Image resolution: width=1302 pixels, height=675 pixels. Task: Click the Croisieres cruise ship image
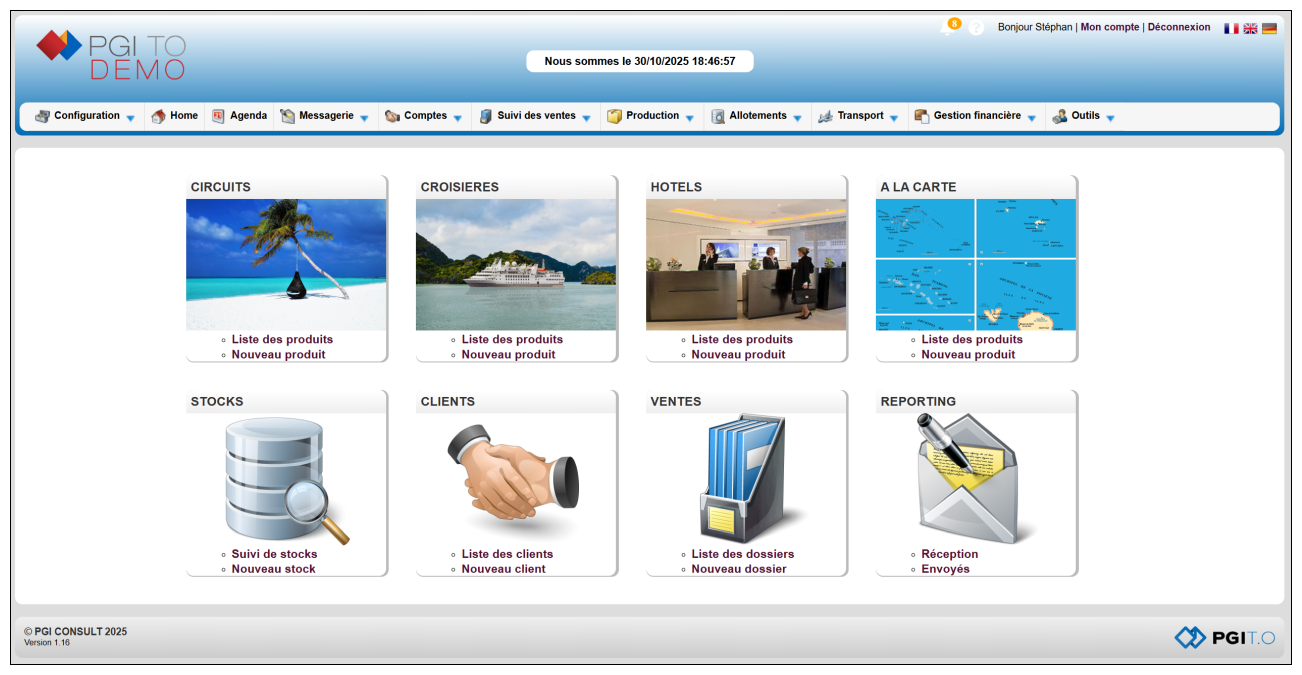tap(516, 265)
